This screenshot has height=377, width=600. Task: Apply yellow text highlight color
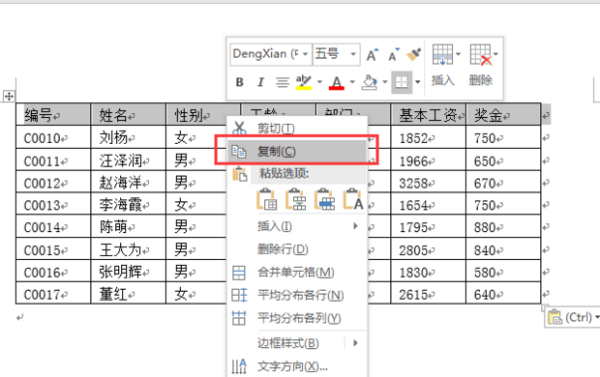coord(304,82)
